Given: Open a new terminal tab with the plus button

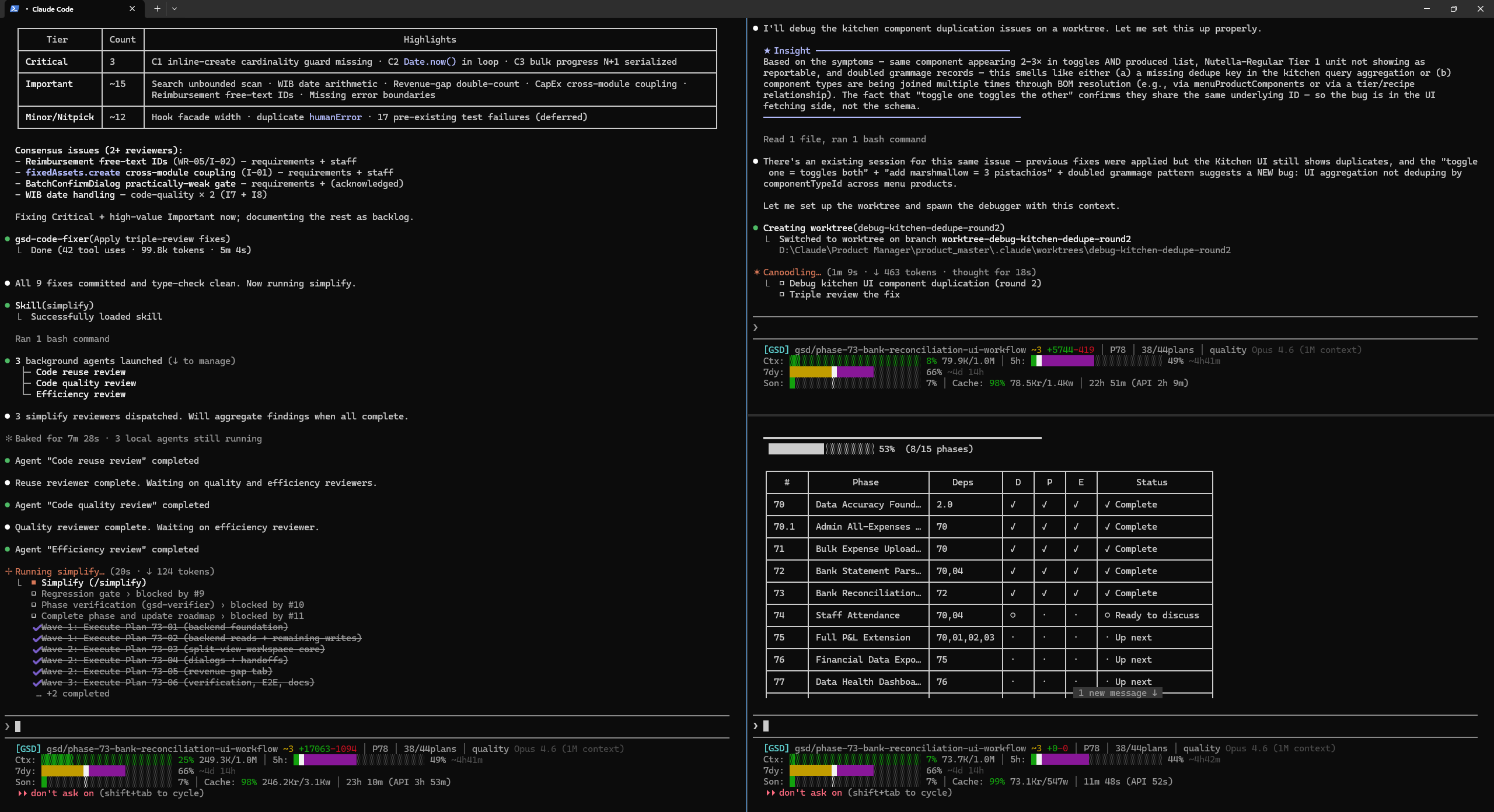Looking at the screenshot, I should [x=157, y=9].
